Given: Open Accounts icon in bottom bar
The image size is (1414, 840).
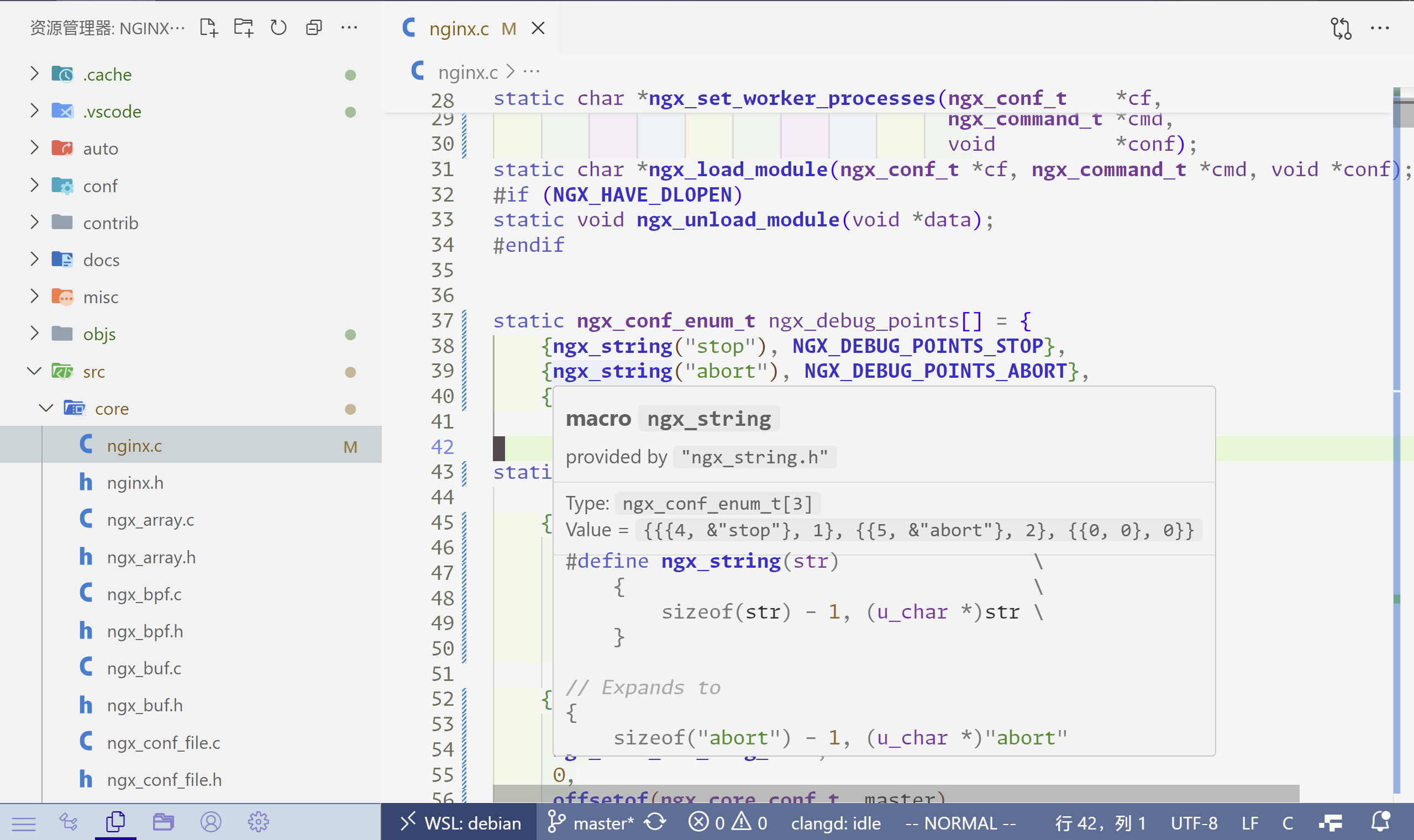Looking at the screenshot, I should [211, 822].
